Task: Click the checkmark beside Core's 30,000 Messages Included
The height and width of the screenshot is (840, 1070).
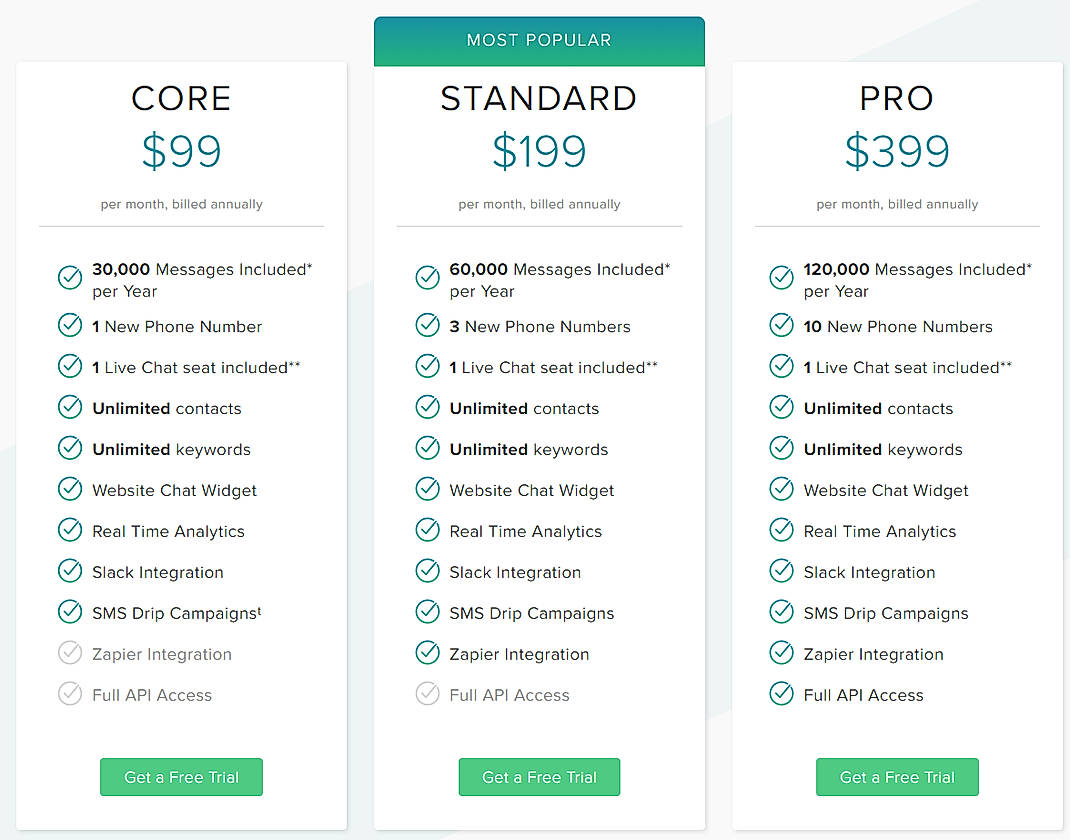Action: [x=69, y=278]
